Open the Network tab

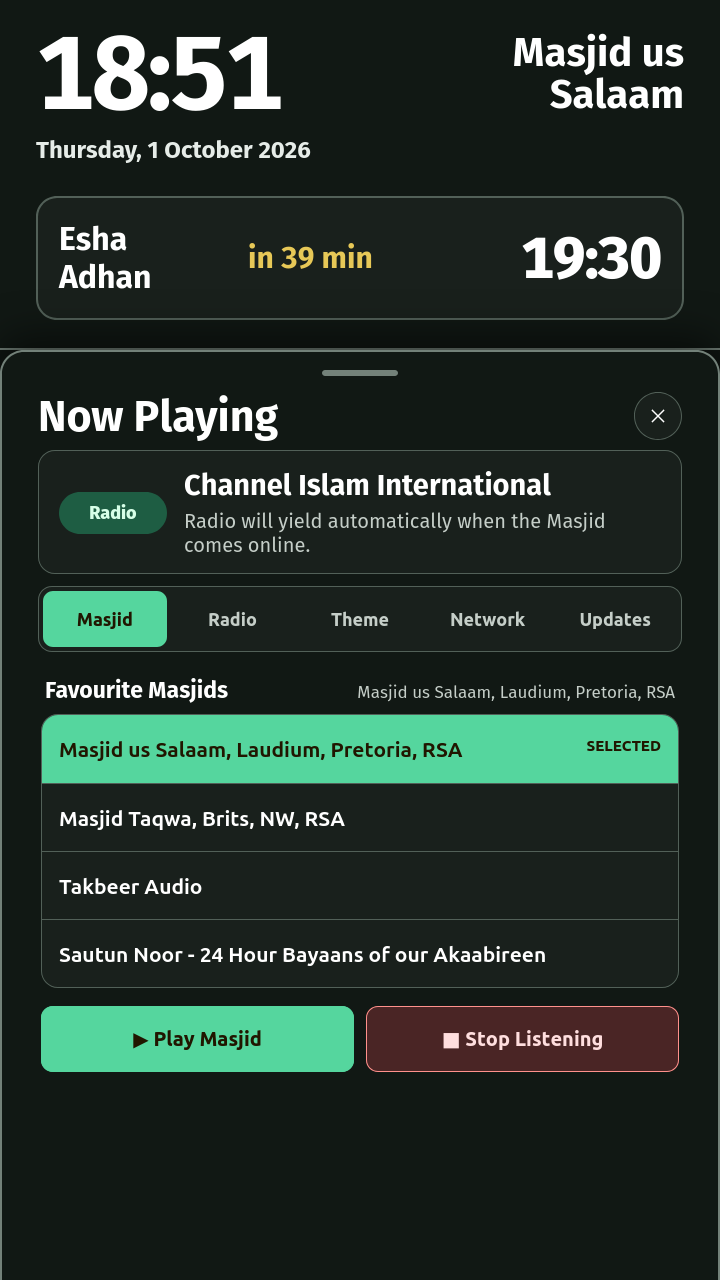(487, 619)
